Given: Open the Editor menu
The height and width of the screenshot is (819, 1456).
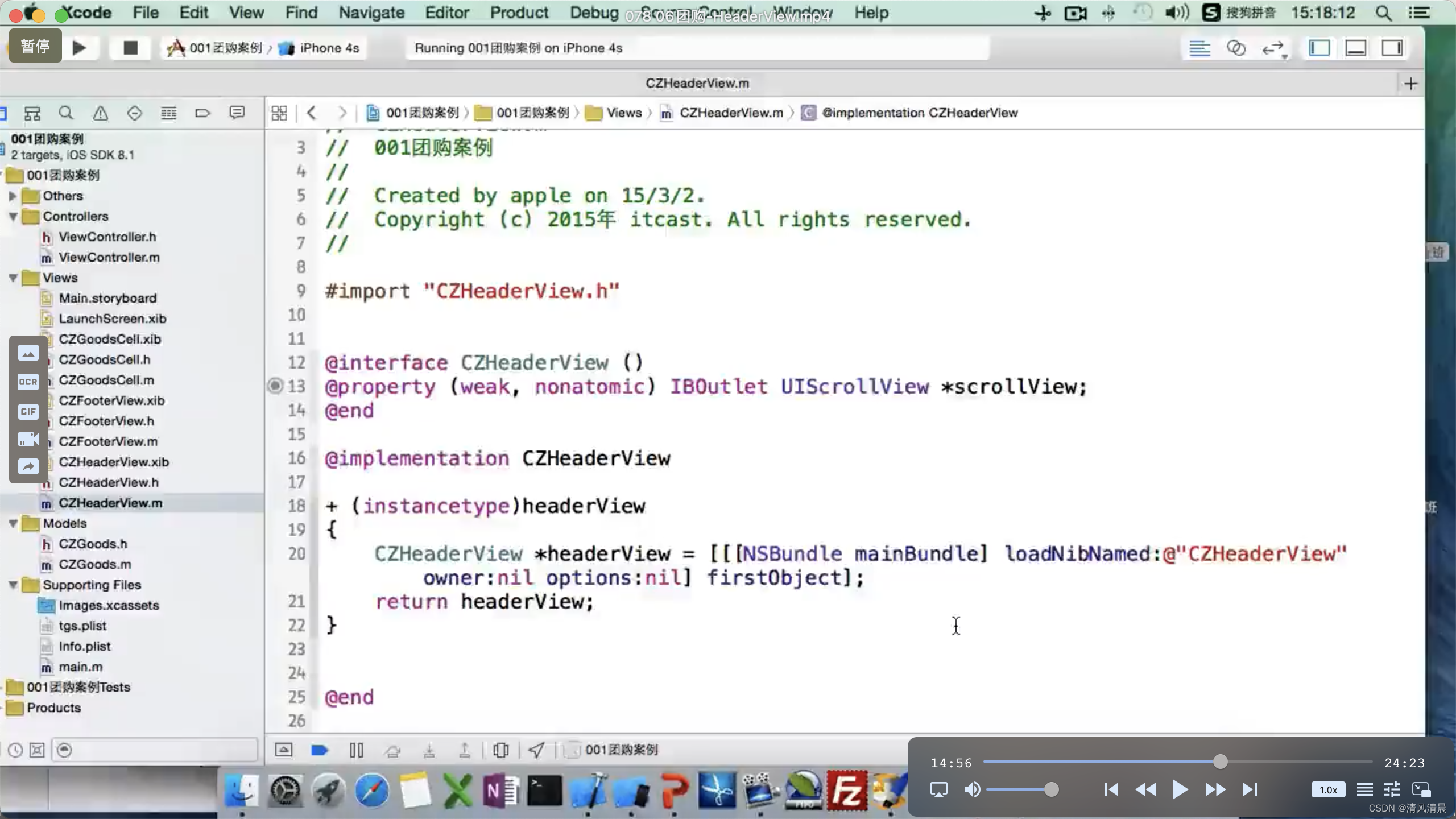Looking at the screenshot, I should [x=447, y=13].
